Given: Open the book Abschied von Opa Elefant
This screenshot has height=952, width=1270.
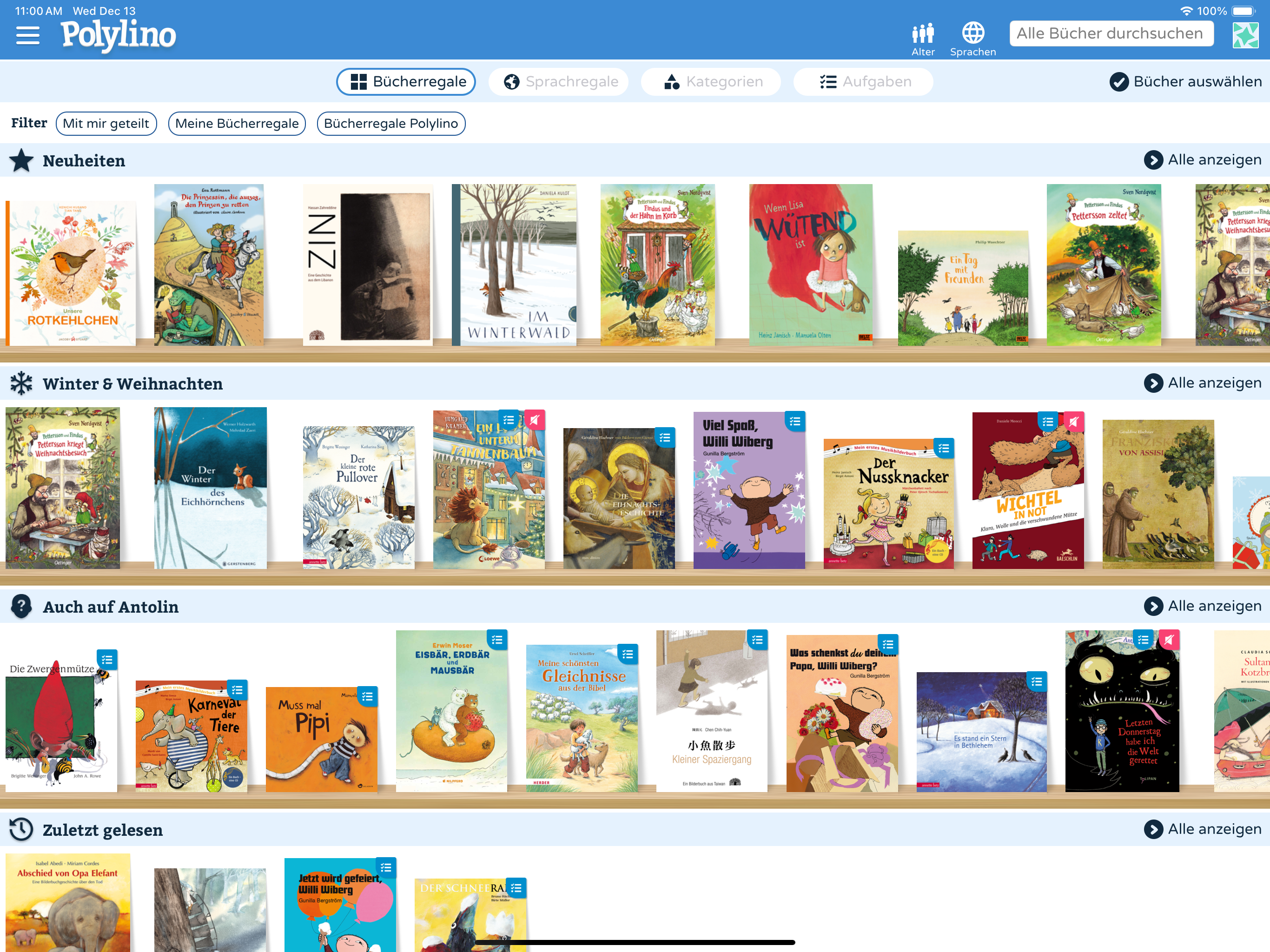Looking at the screenshot, I should click(x=68, y=903).
